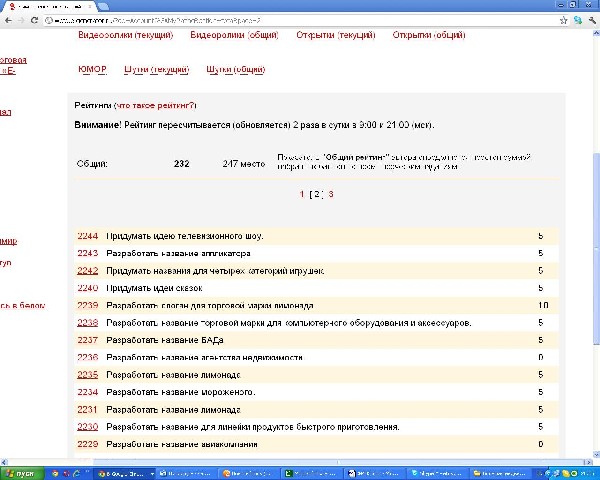This screenshot has width=600, height=480.
Task: Click text 'Разработать название мороженого.'
Action: pos(181,392)
